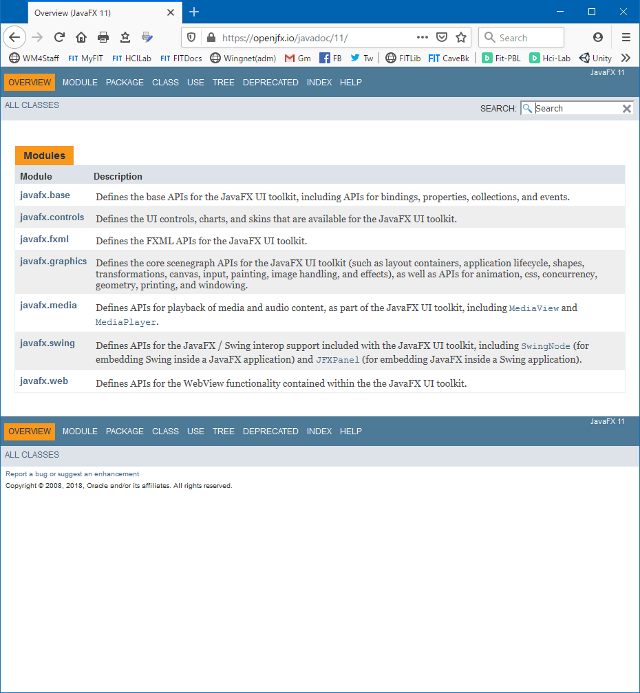Viewport: 640px width, 693px height.
Task: Open the page actions three-dot menu
Action: tap(422, 37)
